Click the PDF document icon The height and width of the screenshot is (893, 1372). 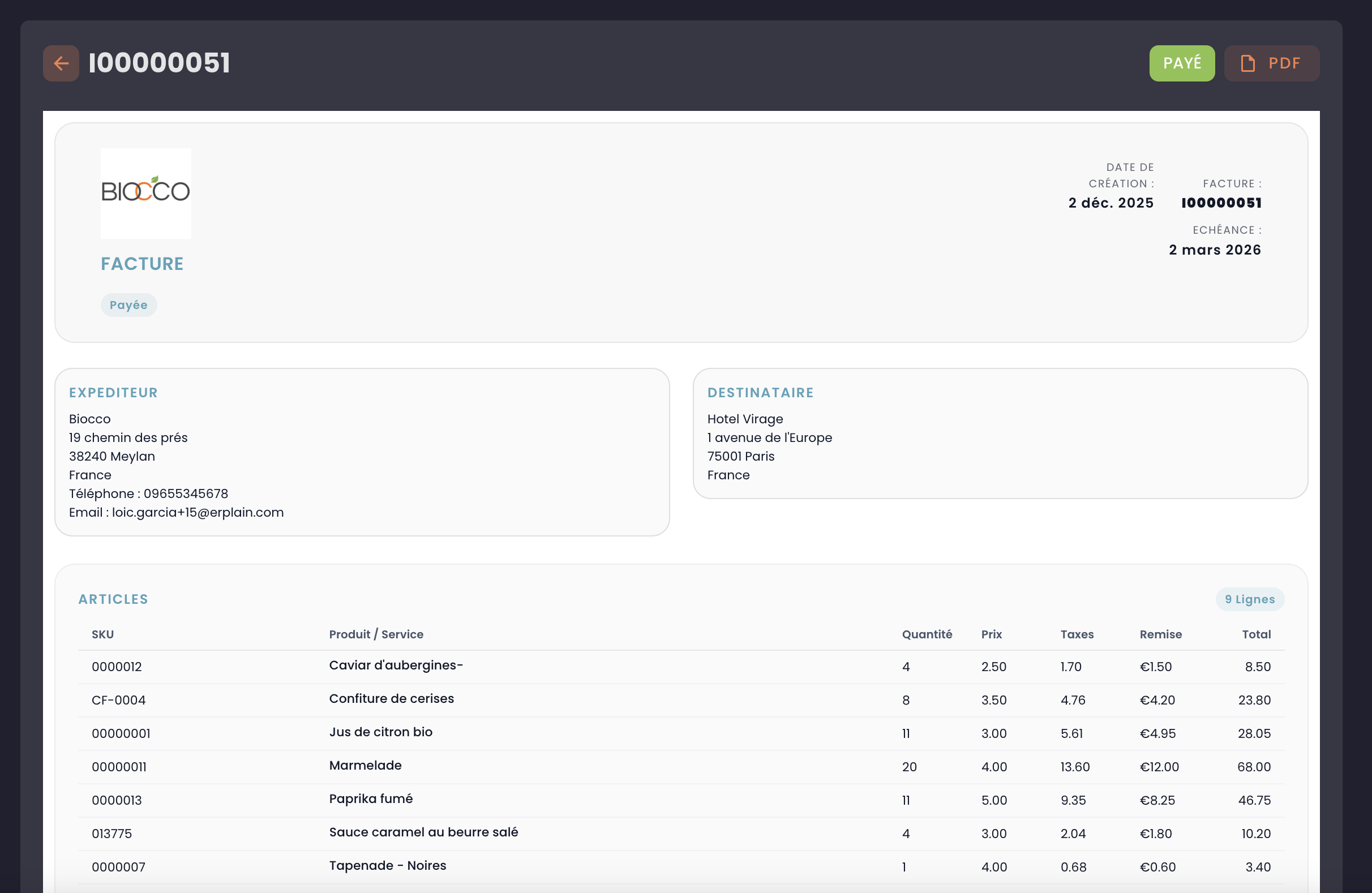[1247, 63]
